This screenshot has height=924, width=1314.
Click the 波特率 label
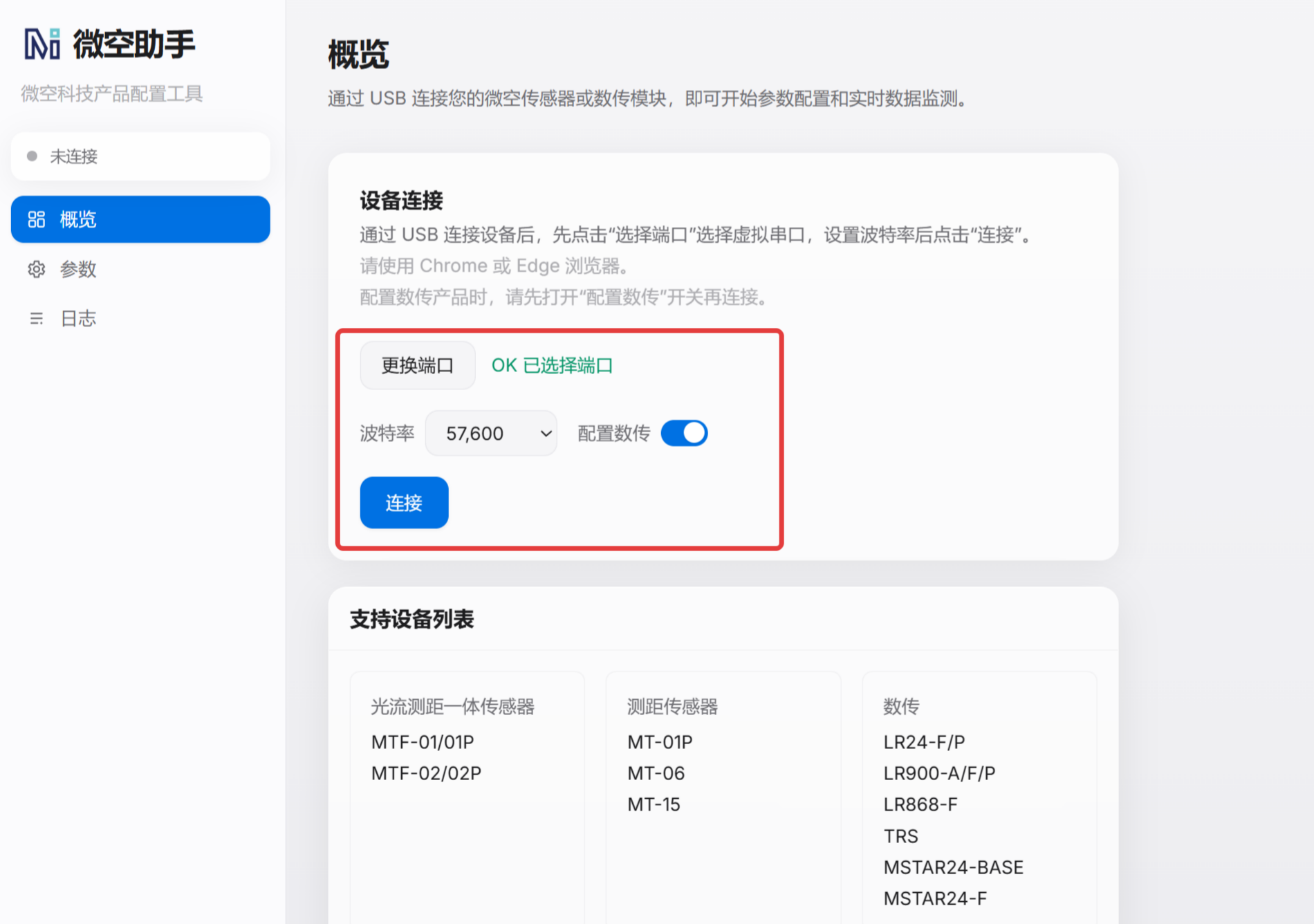coord(387,433)
